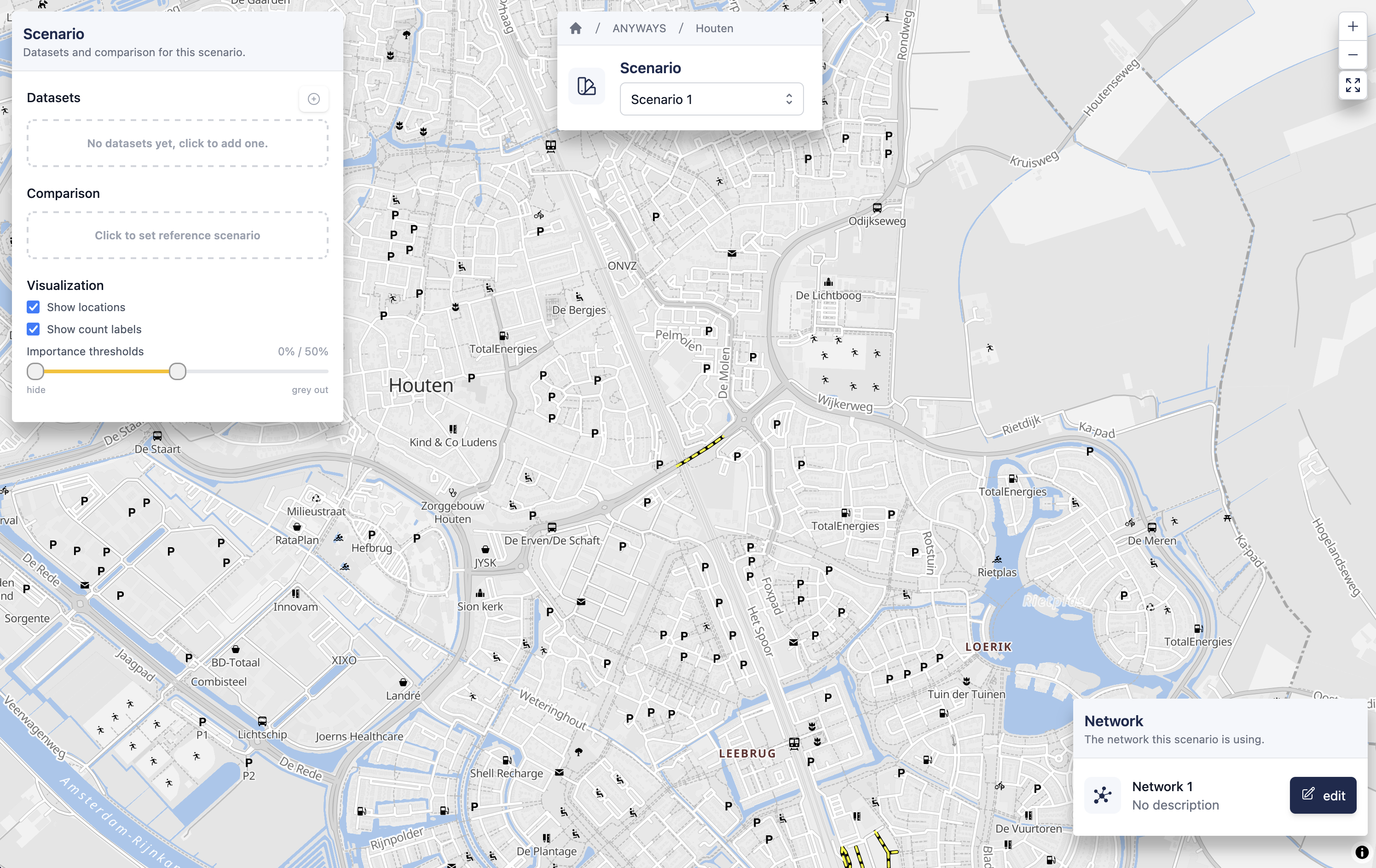Screen dimensions: 1376x868
Task: Click the home breadcrumb icon
Action: [576, 28]
